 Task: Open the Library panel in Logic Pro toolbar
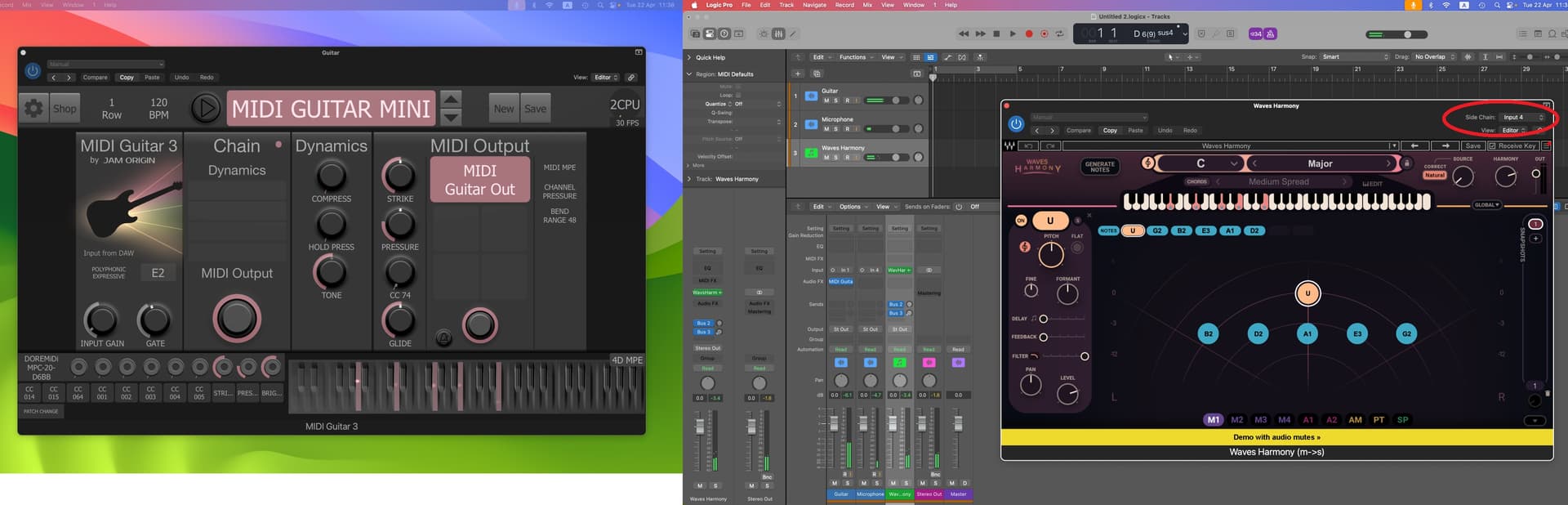(695, 34)
